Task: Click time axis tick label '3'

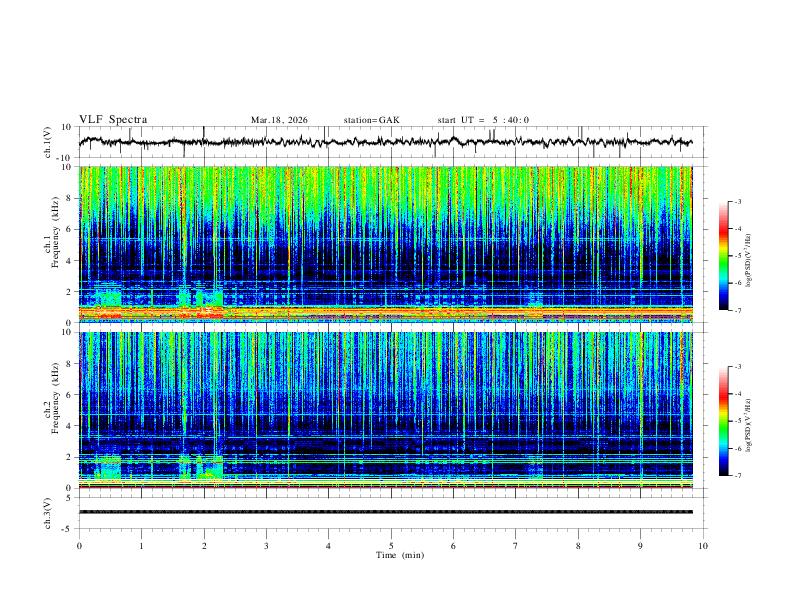Action: coord(266,546)
